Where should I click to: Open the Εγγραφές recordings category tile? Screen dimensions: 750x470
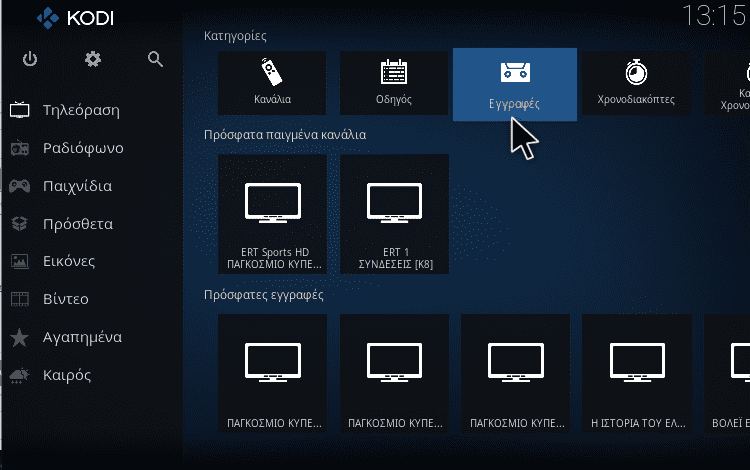click(x=515, y=84)
